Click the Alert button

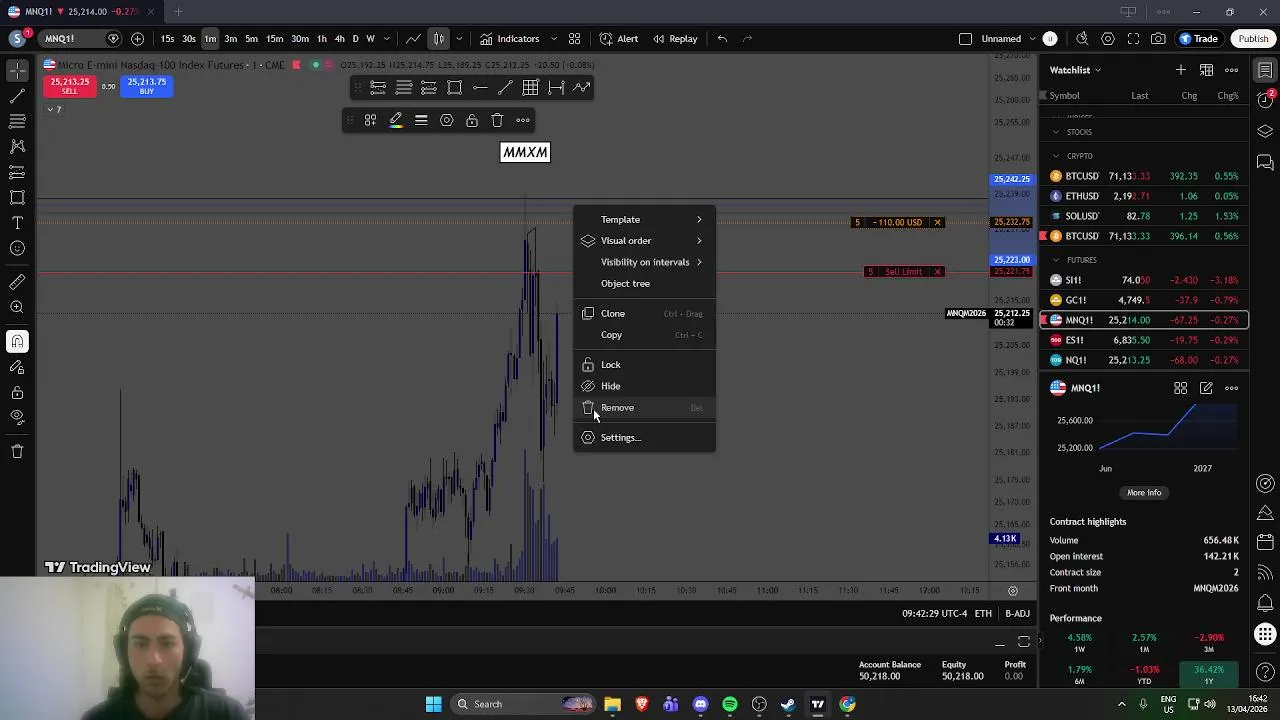pos(618,39)
